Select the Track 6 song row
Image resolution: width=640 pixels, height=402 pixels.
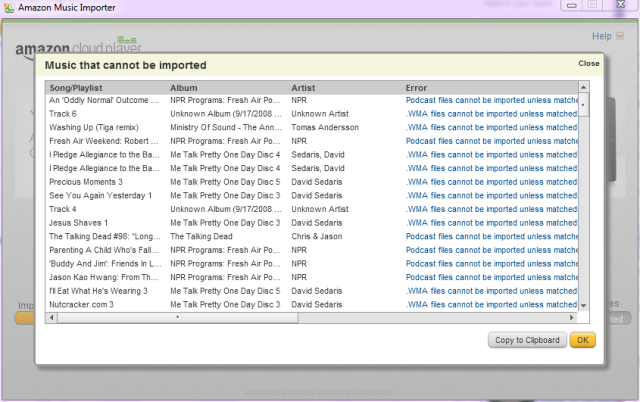(312, 114)
